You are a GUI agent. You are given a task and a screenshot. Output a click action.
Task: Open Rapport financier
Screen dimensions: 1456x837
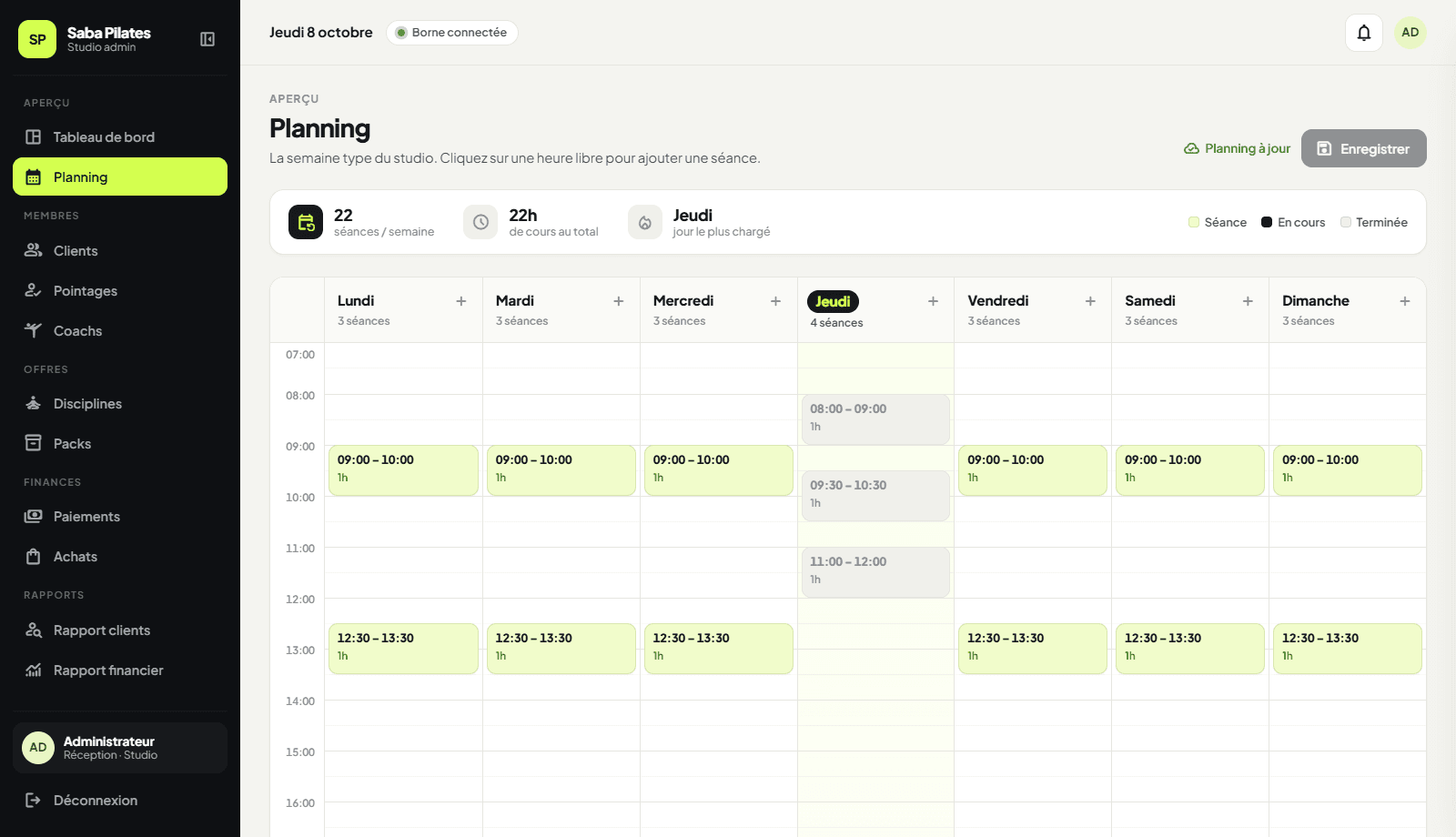(x=120, y=671)
